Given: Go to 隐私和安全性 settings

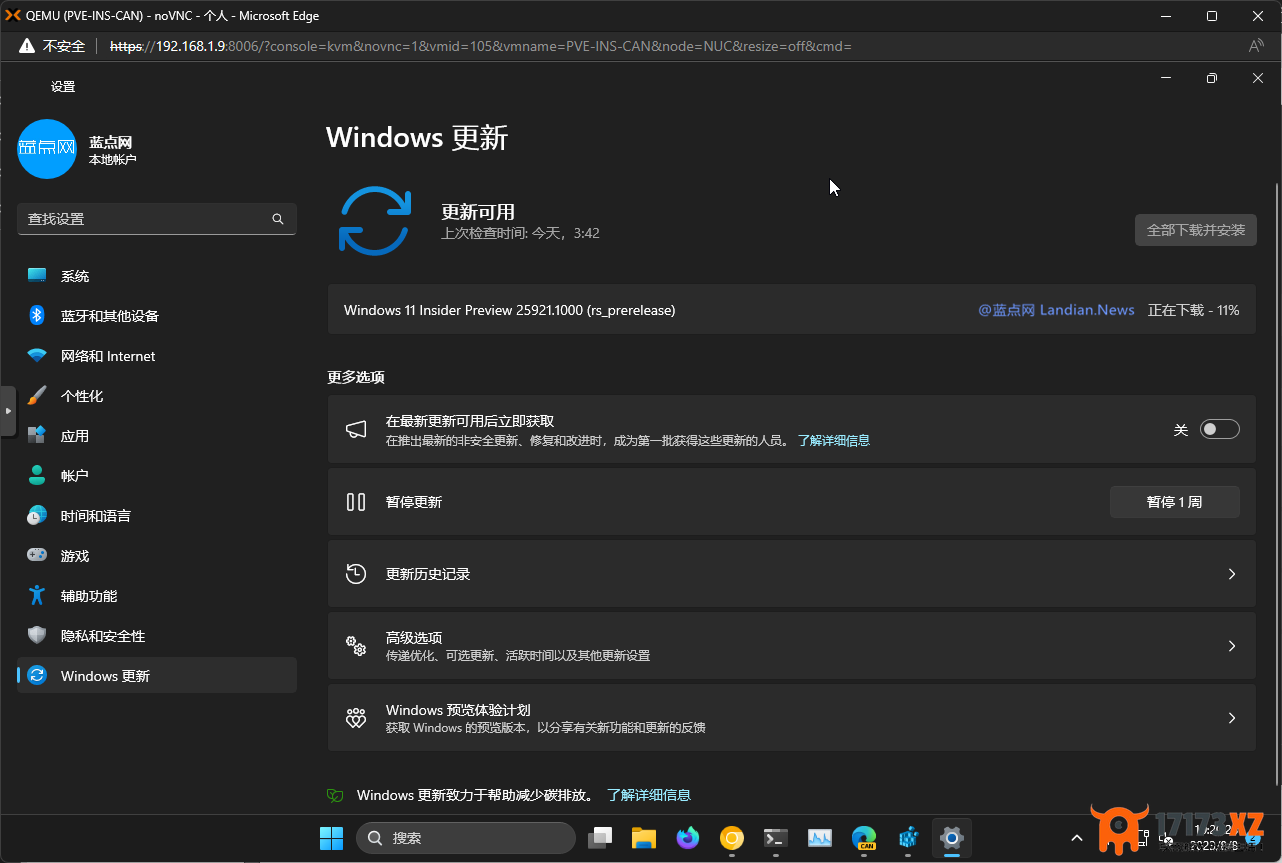Looking at the screenshot, I should coord(157,635).
